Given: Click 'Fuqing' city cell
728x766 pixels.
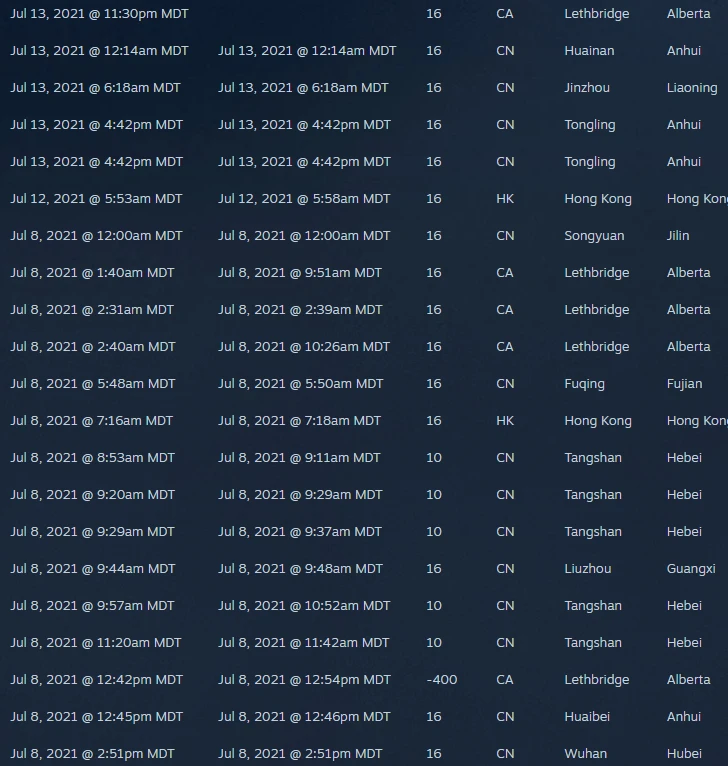Looking at the screenshot, I should click(584, 384).
